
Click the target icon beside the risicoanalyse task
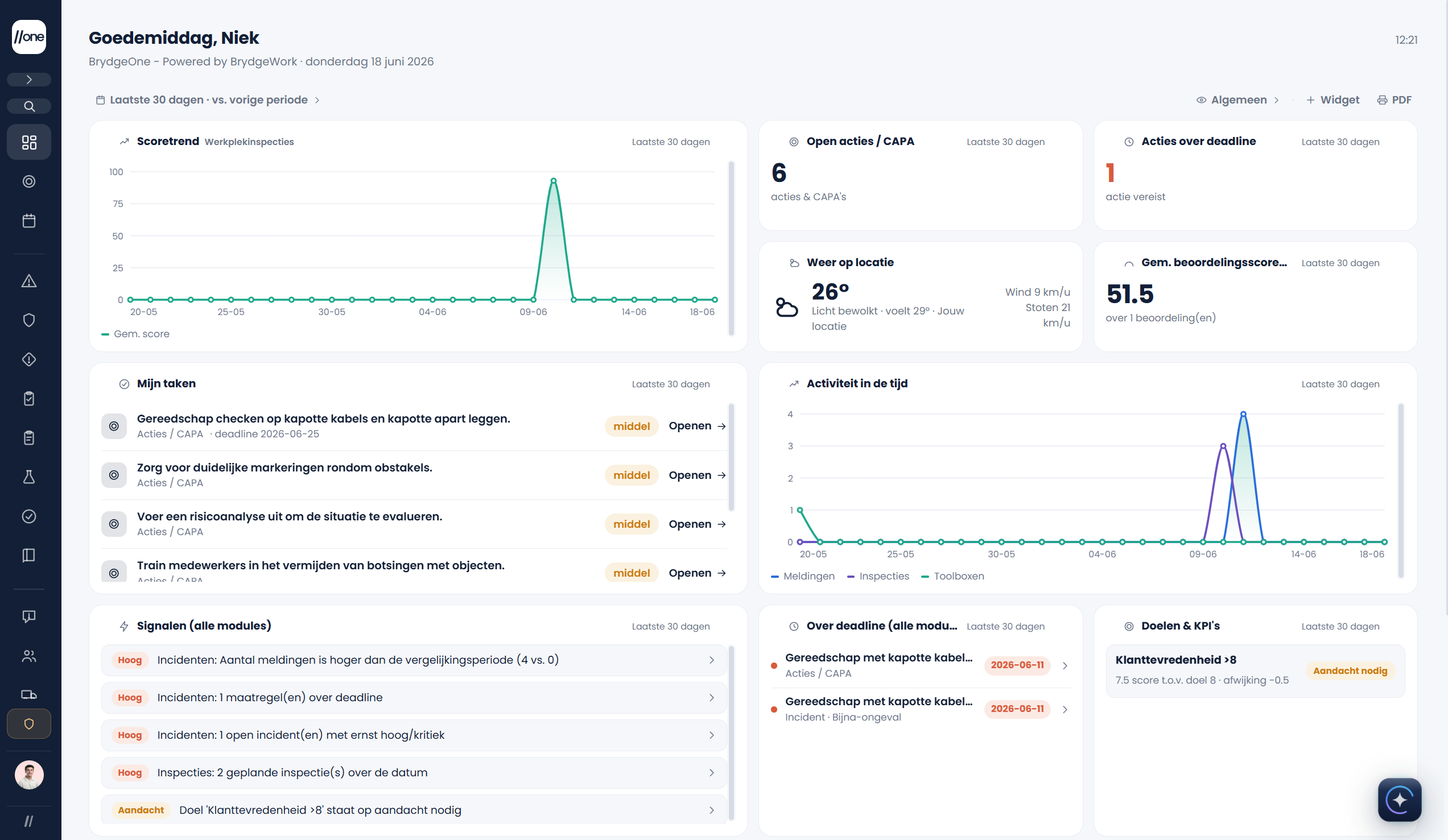[114, 524]
